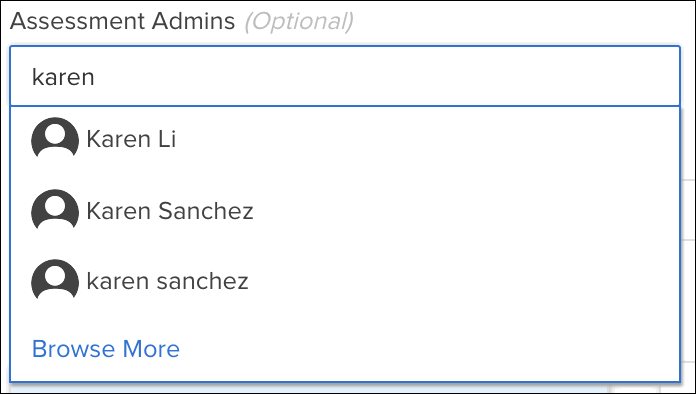Place cursor after karen in search box
696x394 pixels.
point(97,77)
